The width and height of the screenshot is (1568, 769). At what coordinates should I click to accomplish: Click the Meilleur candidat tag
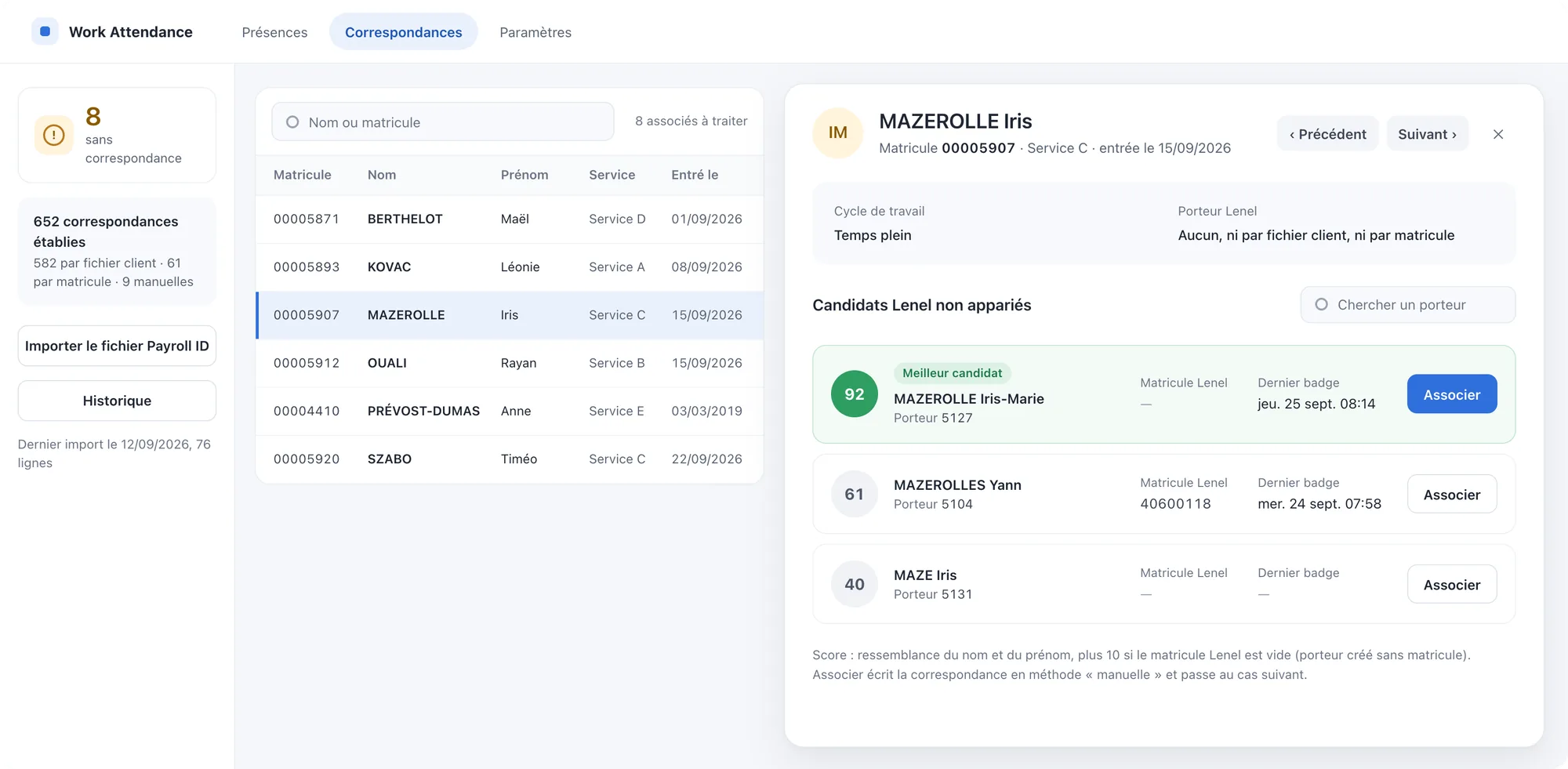pos(952,373)
